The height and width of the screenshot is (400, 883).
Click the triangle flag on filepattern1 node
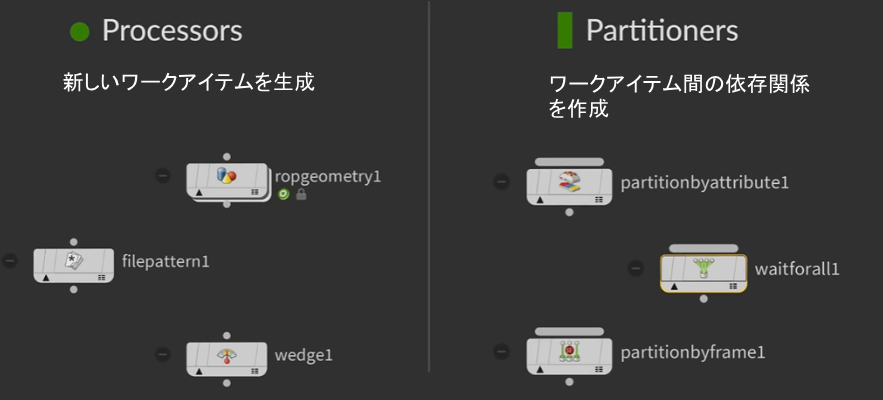[x=46, y=278]
